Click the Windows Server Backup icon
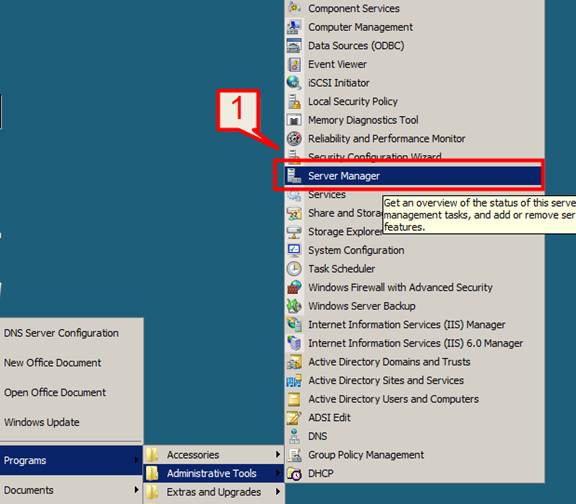Image resolution: width=576 pixels, height=504 pixels. point(294,306)
